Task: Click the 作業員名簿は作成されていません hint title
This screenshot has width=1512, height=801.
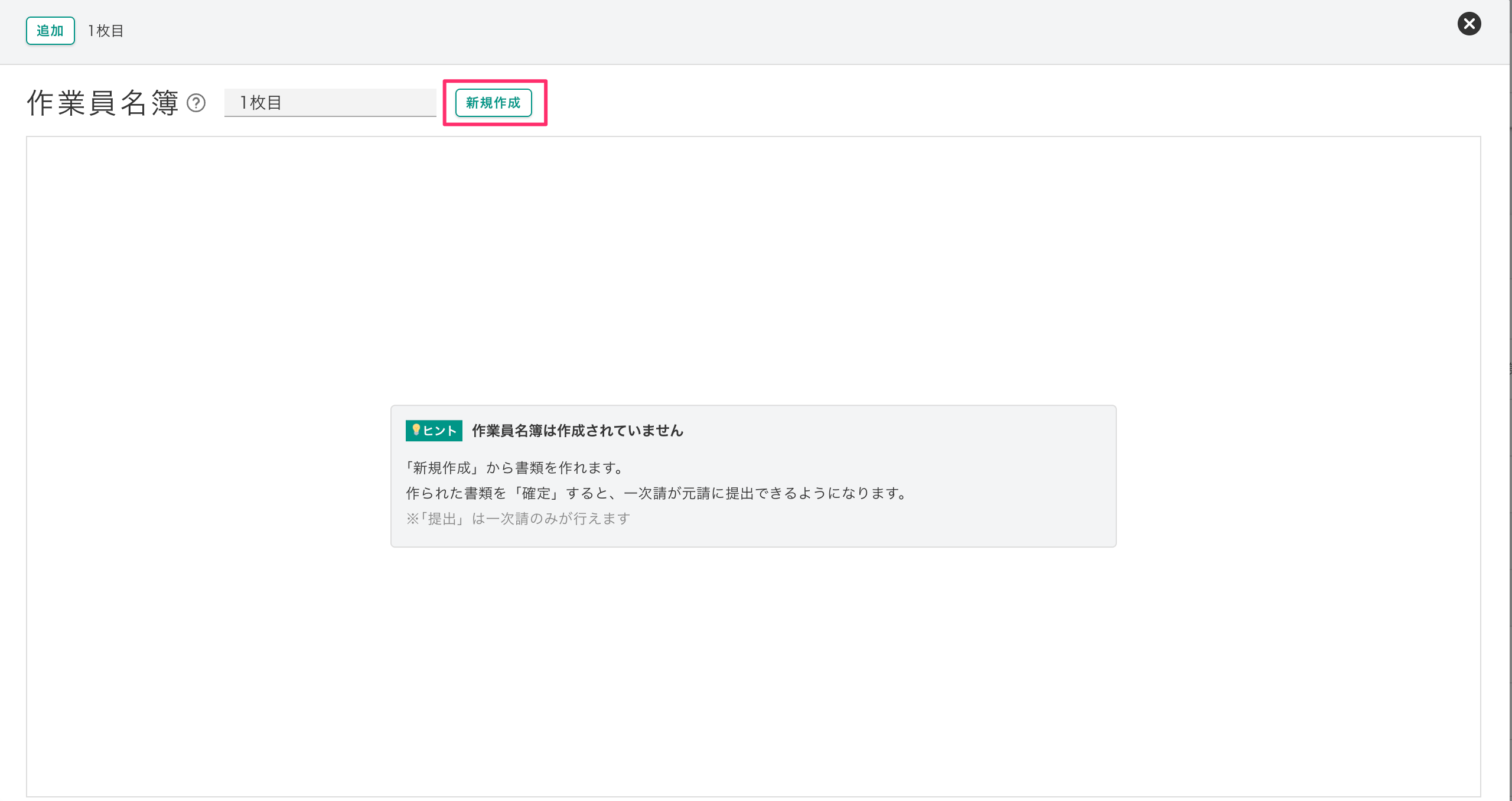Action: point(577,431)
